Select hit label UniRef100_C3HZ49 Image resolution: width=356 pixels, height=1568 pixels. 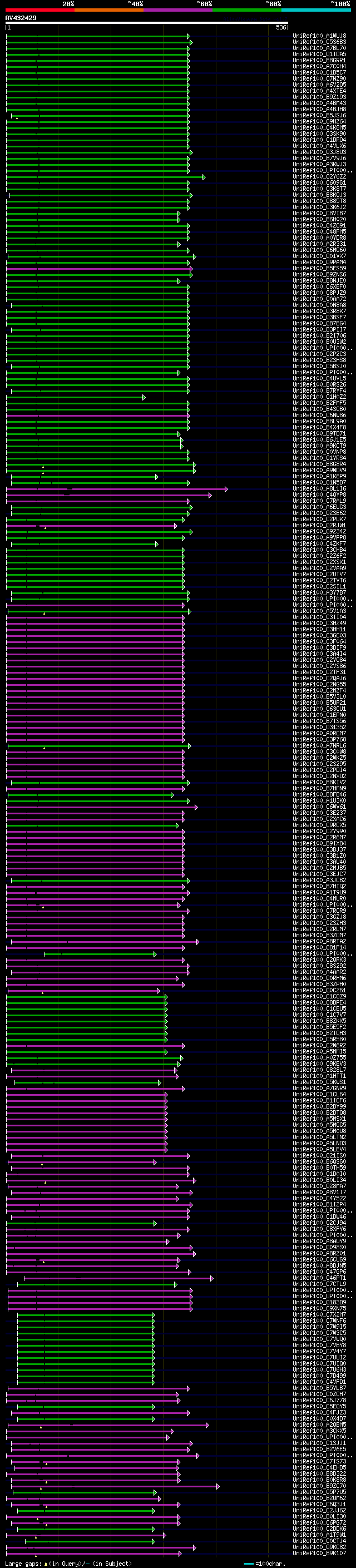pos(319,623)
